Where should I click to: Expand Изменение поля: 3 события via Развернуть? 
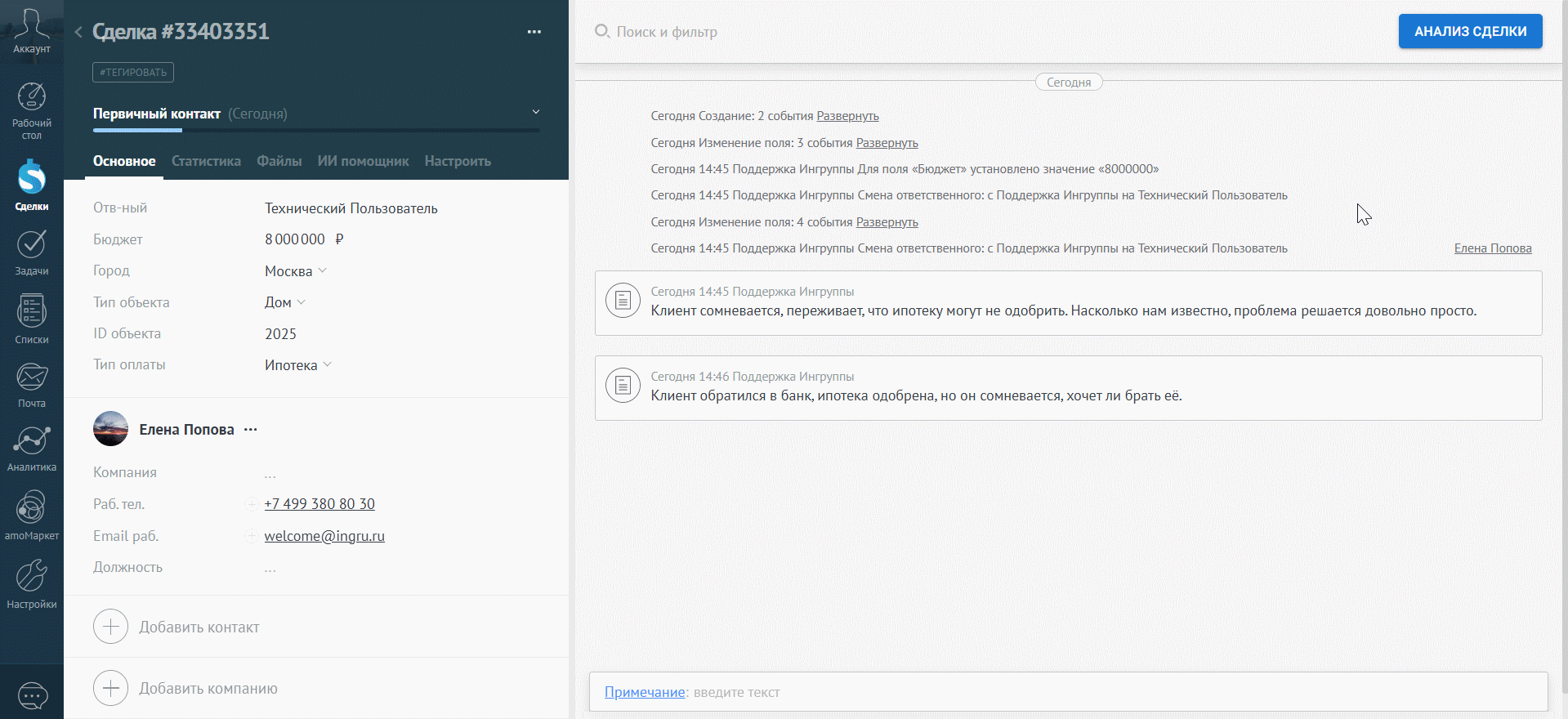click(887, 143)
